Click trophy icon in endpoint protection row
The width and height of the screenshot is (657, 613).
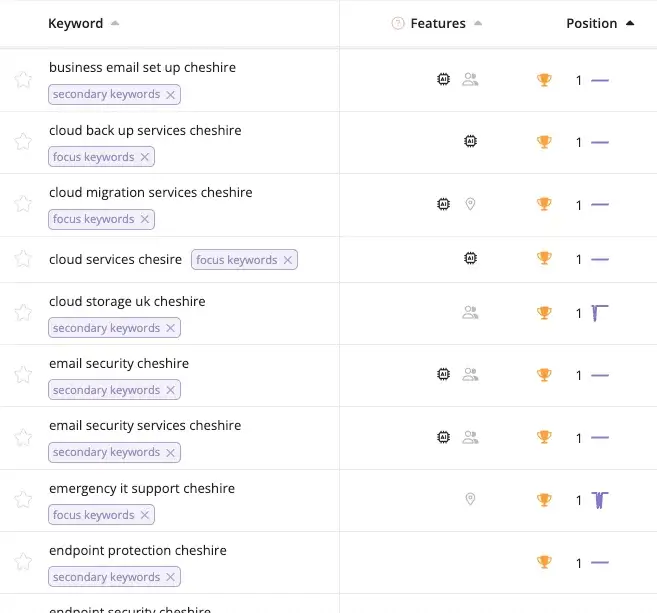pos(544,563)
